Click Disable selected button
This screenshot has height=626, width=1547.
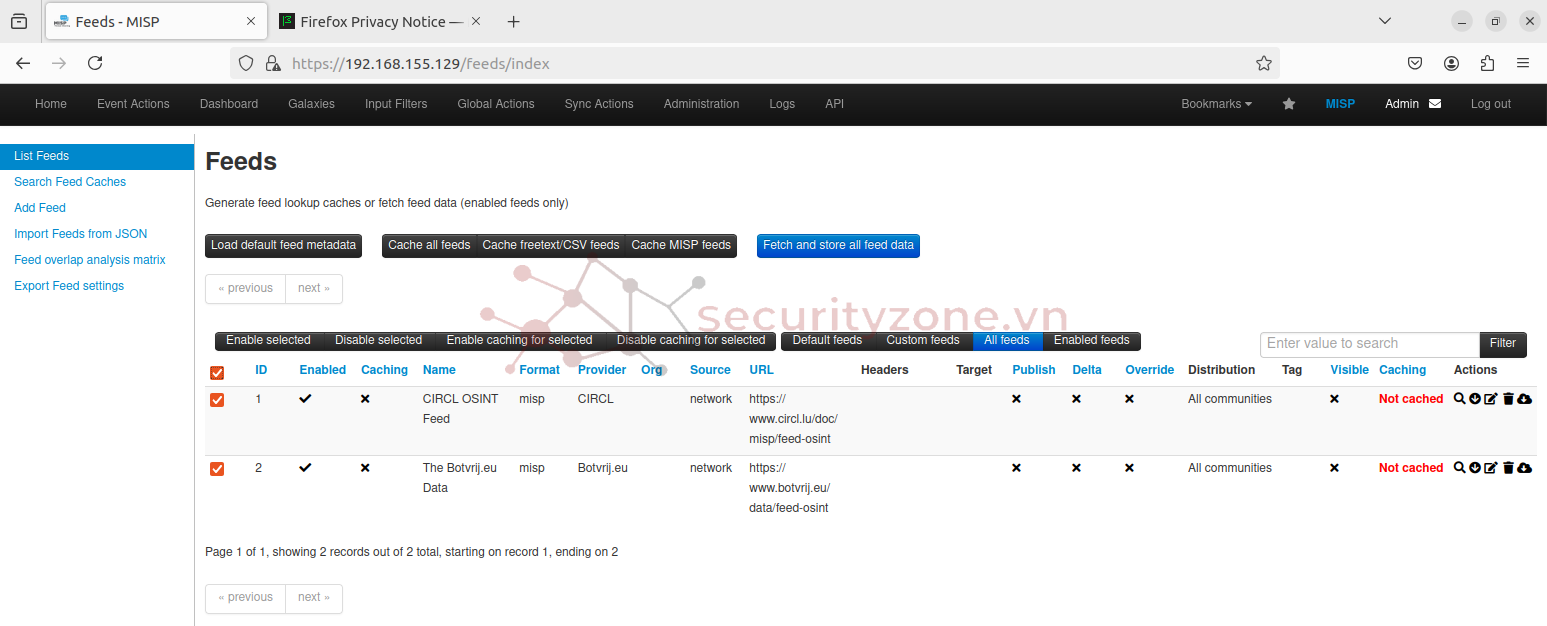378,341
